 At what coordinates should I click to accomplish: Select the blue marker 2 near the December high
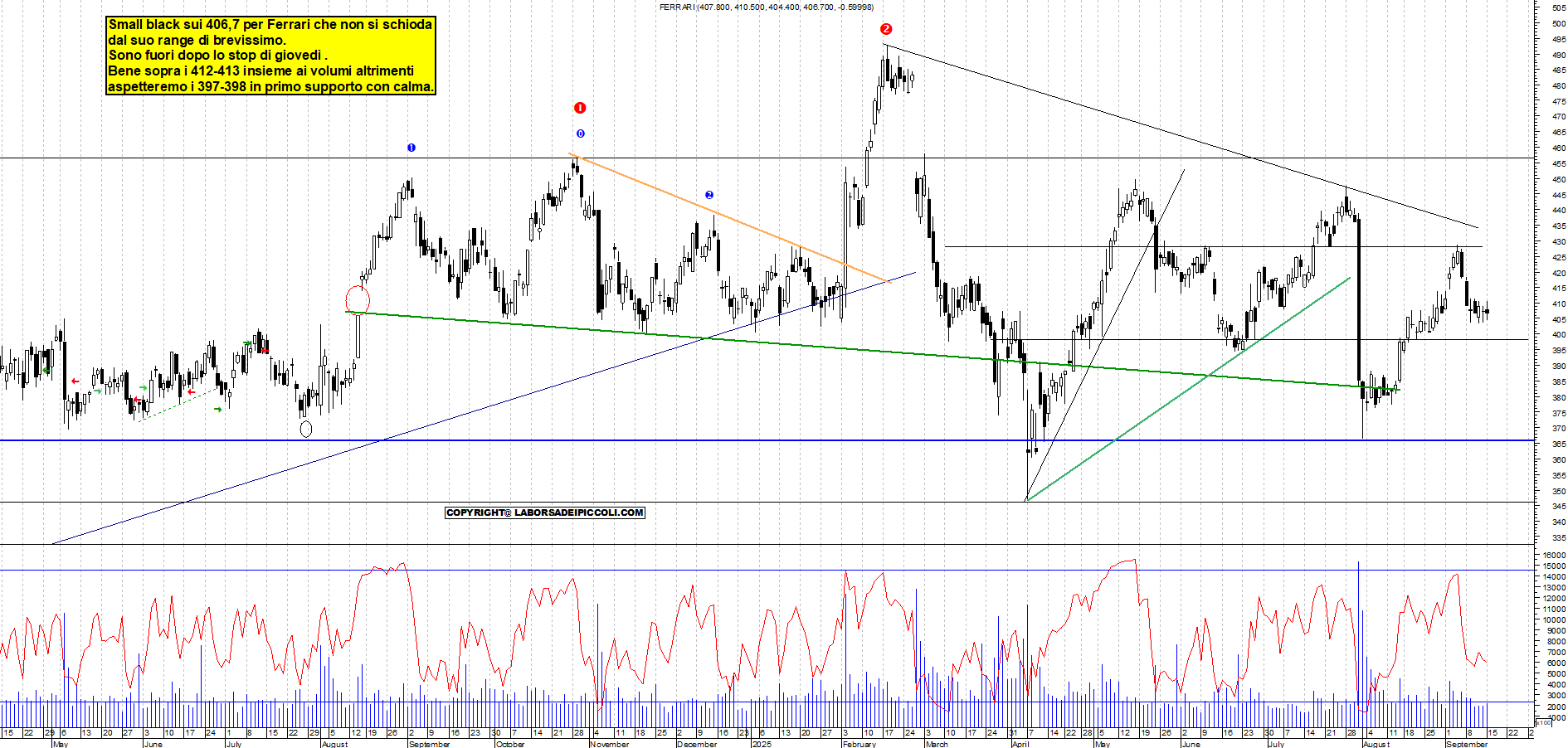[x=709, y=195]
